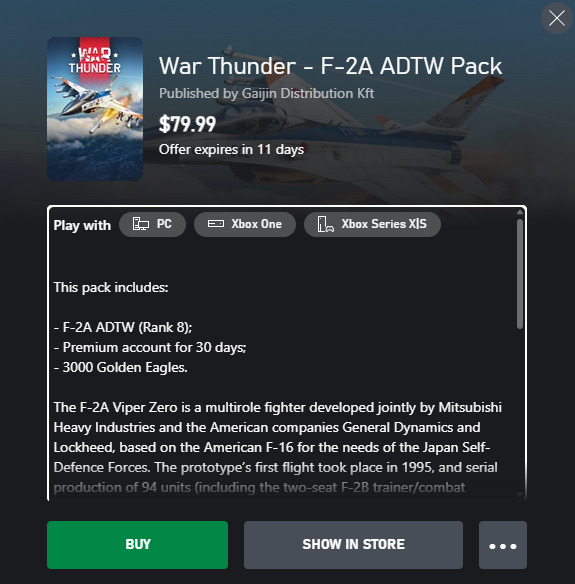The width and height of the screenshot is (575, 584).
Task: Click the 3000 Golden Eagles line
Action: point(120,368)
